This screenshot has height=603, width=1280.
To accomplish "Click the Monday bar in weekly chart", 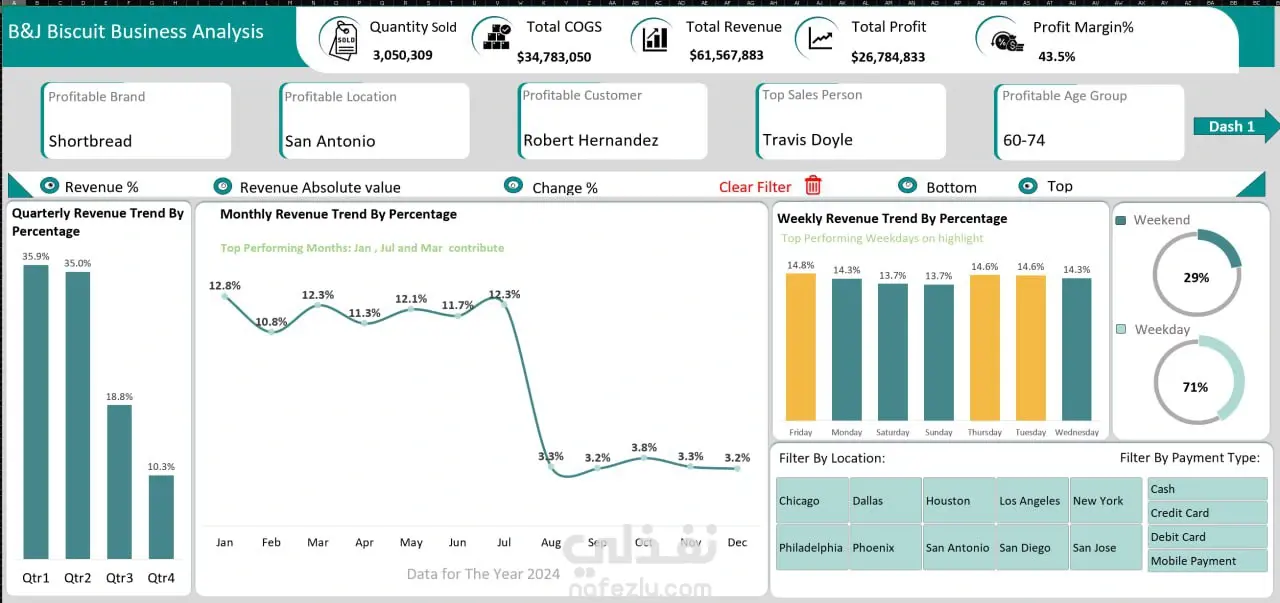I will [x=847, y=350].
